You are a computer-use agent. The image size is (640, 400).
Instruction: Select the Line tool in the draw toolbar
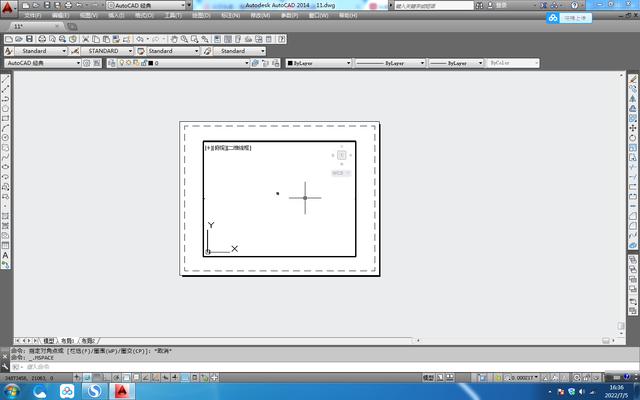tap(6, 79)
